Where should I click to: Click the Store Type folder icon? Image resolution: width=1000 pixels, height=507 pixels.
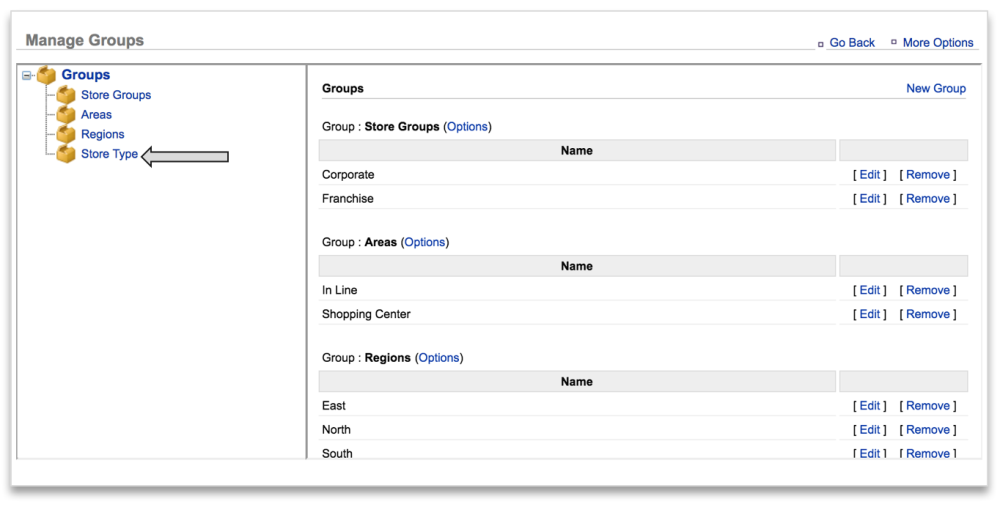coord(66,154)
